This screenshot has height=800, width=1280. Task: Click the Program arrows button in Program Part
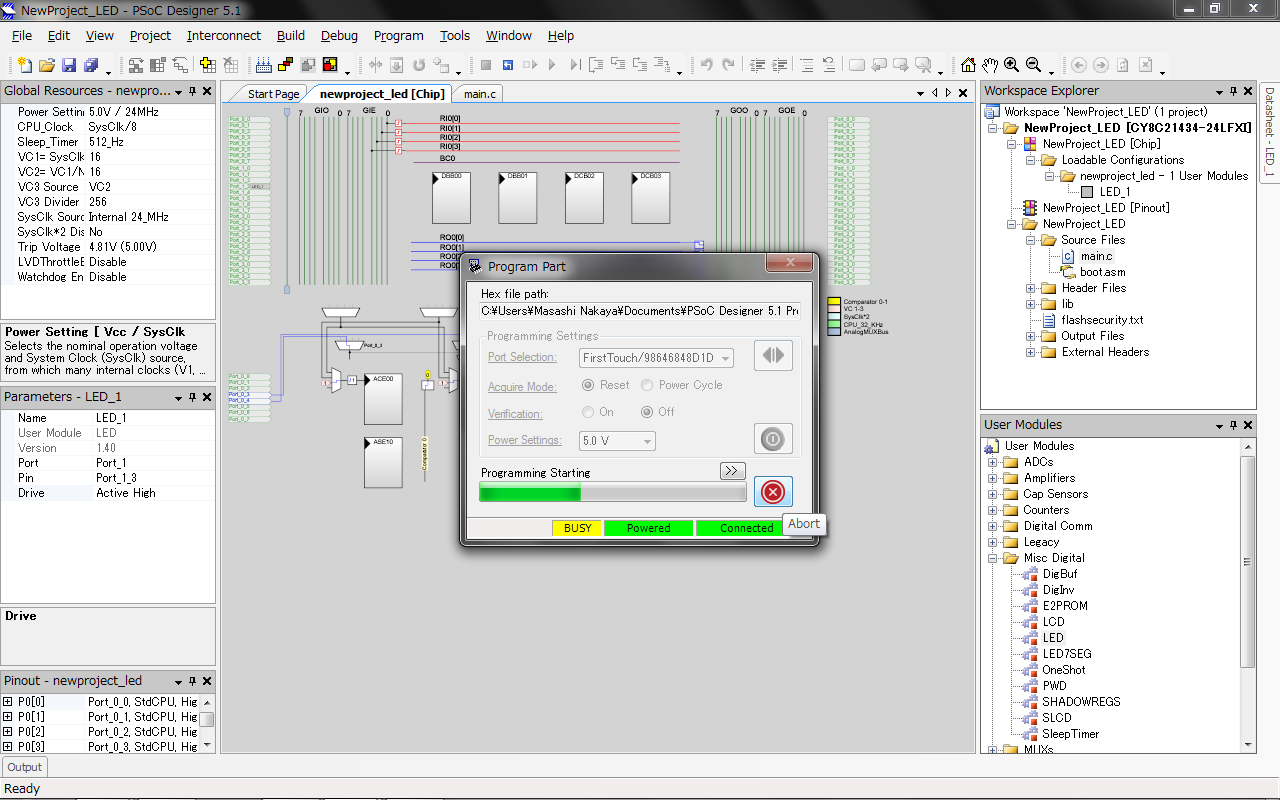773,355
